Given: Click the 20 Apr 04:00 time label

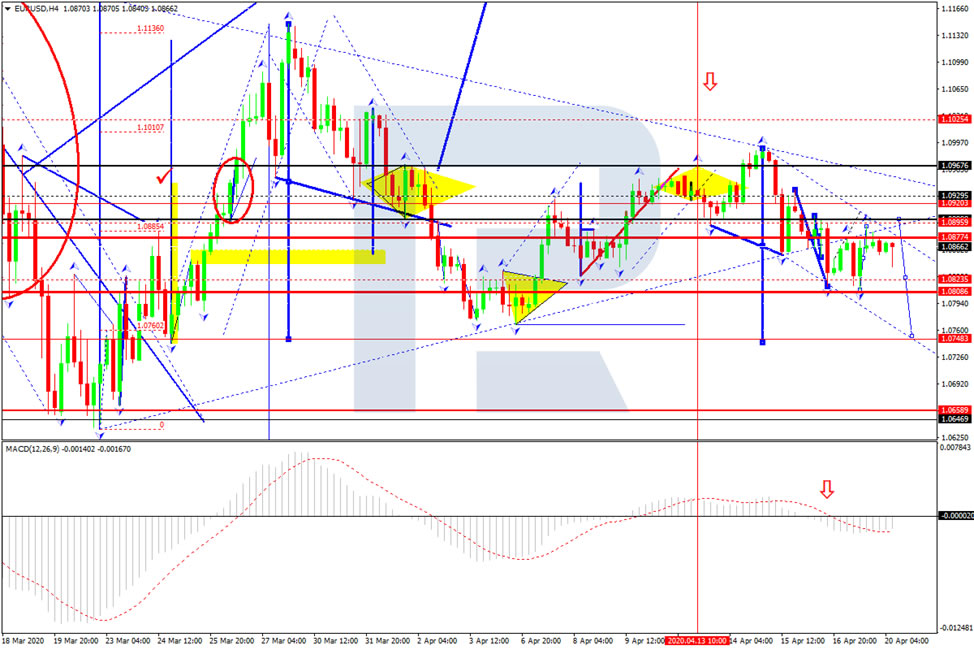Looking at the screenshot, I should [x=907, y=641].
